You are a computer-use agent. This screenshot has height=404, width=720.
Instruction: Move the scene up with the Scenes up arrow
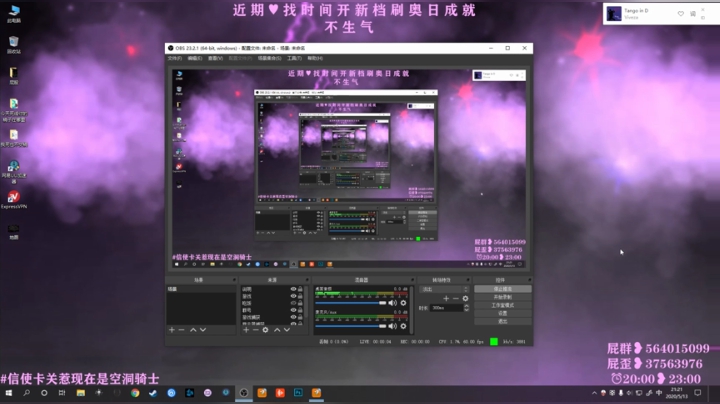(193, 330)
